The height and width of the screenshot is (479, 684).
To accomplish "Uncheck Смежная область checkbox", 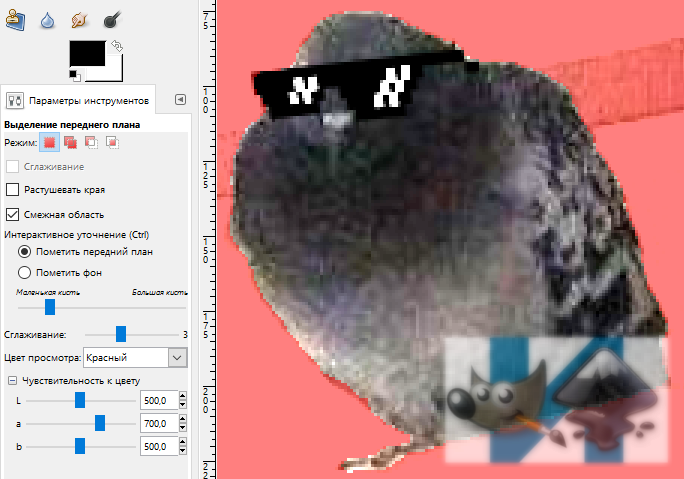I will (x=12, y=215).
